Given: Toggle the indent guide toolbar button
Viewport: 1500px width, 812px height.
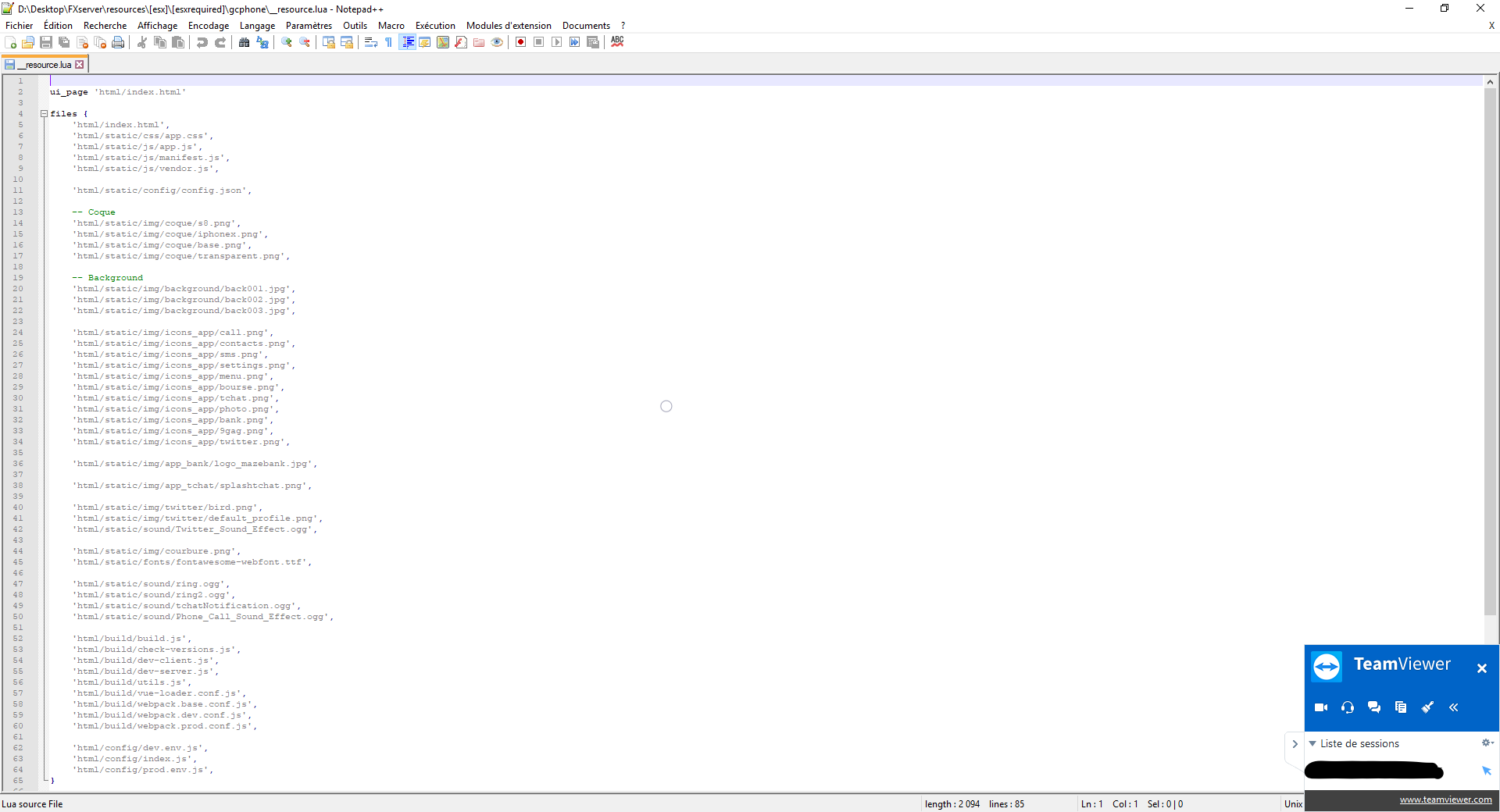Looking at the screenshot, I should tap(407, 42).
